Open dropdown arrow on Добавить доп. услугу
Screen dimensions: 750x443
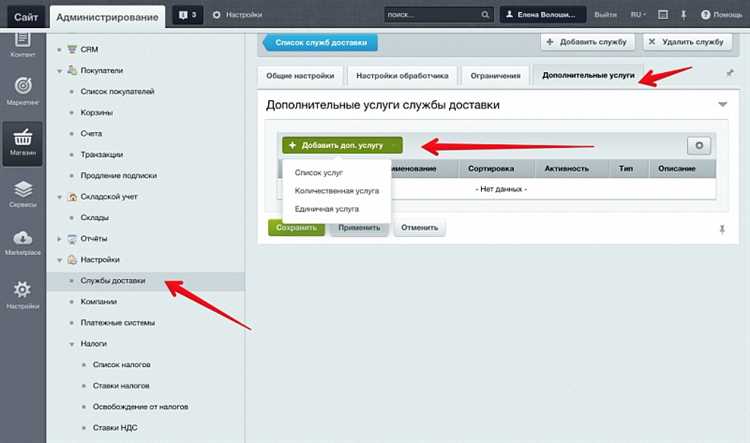pos(394,145)
